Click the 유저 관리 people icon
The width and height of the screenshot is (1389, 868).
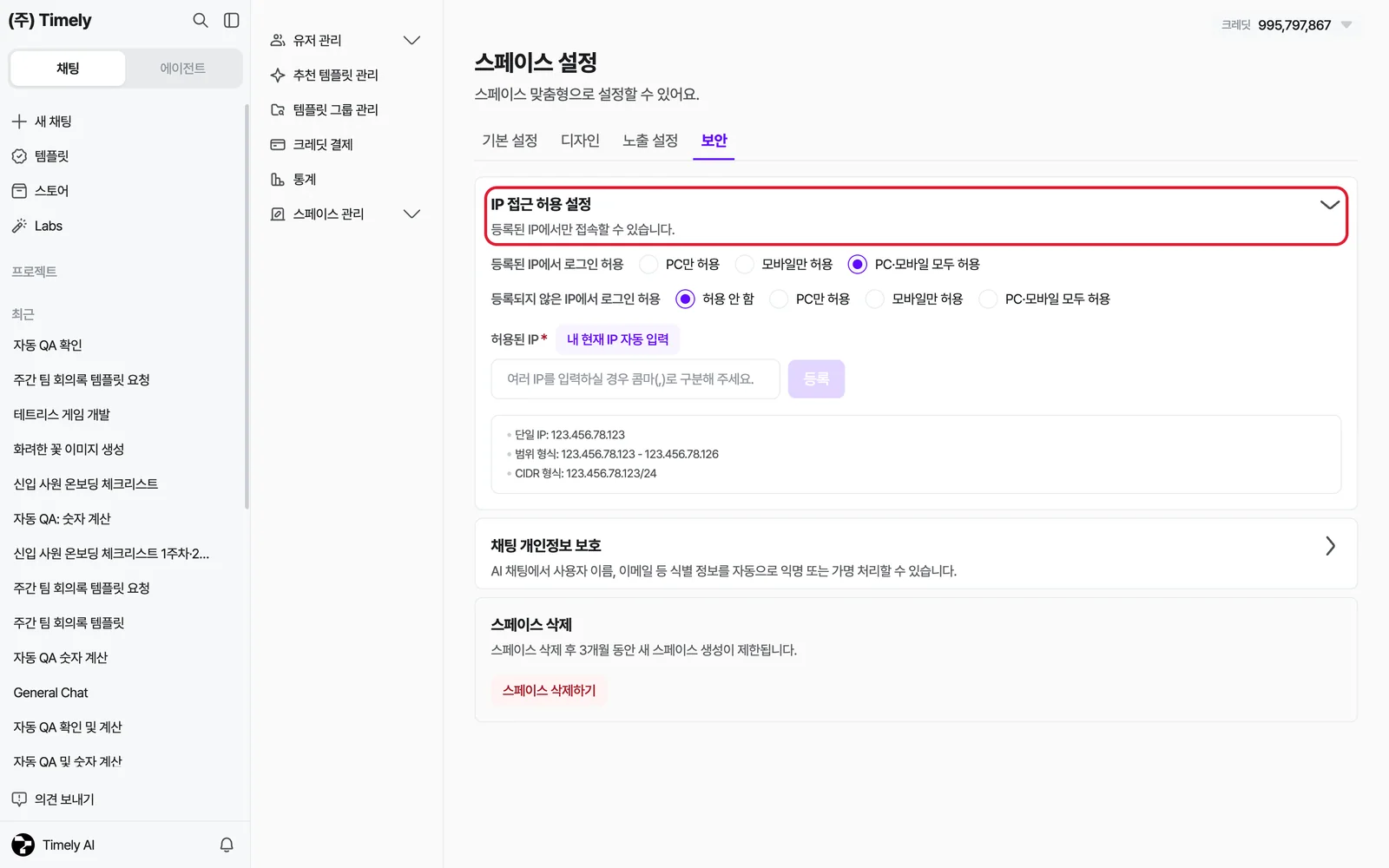point(278,40)
